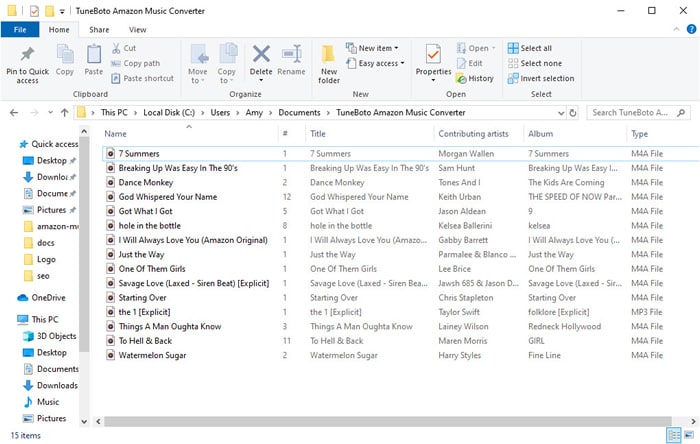Switch to Details view
Image resolution: width=700 pixels, height=444 pixels.
click(x=674, y=435)
